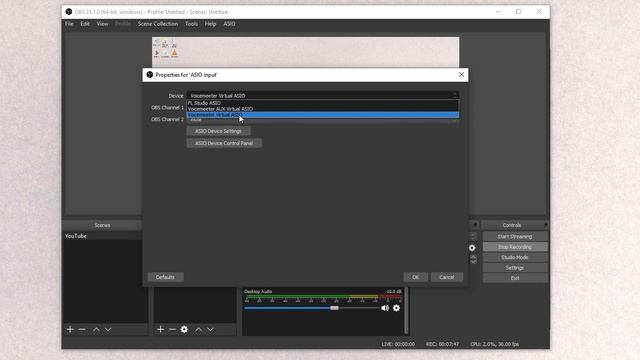Move the source up in the Sources list

[198, 329]
